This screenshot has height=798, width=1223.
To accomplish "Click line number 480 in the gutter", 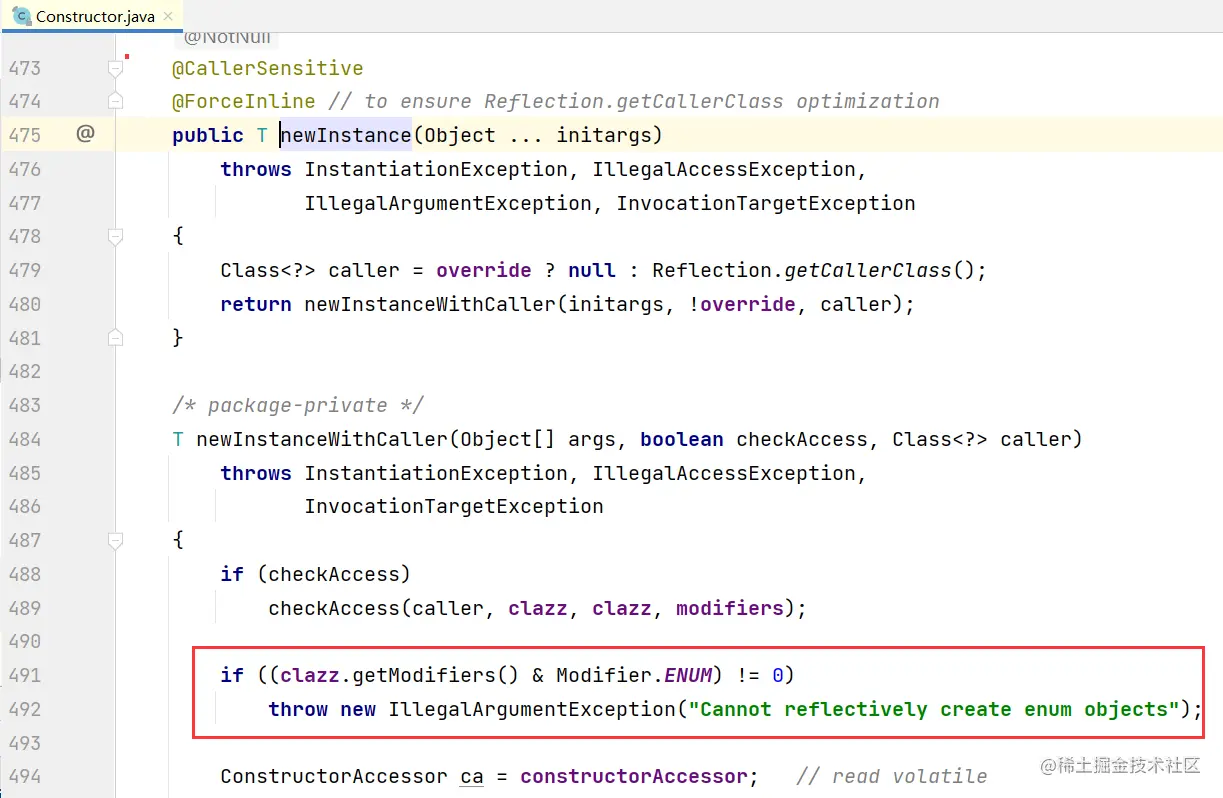I will 25,304.
